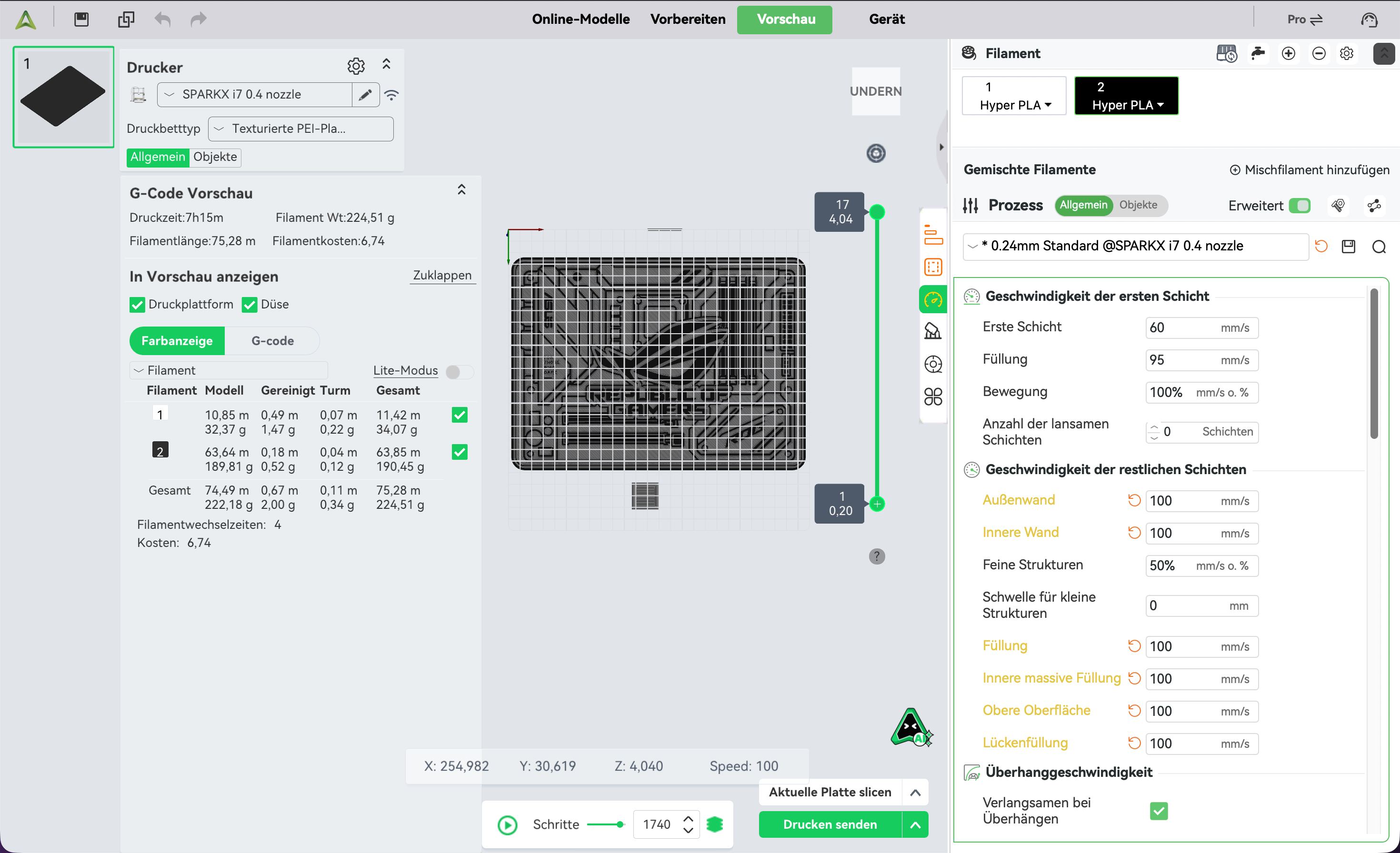Screen dimensions: 1400x853
Task: Uncheck the Düse checkbox
Action: coord(250,305)
